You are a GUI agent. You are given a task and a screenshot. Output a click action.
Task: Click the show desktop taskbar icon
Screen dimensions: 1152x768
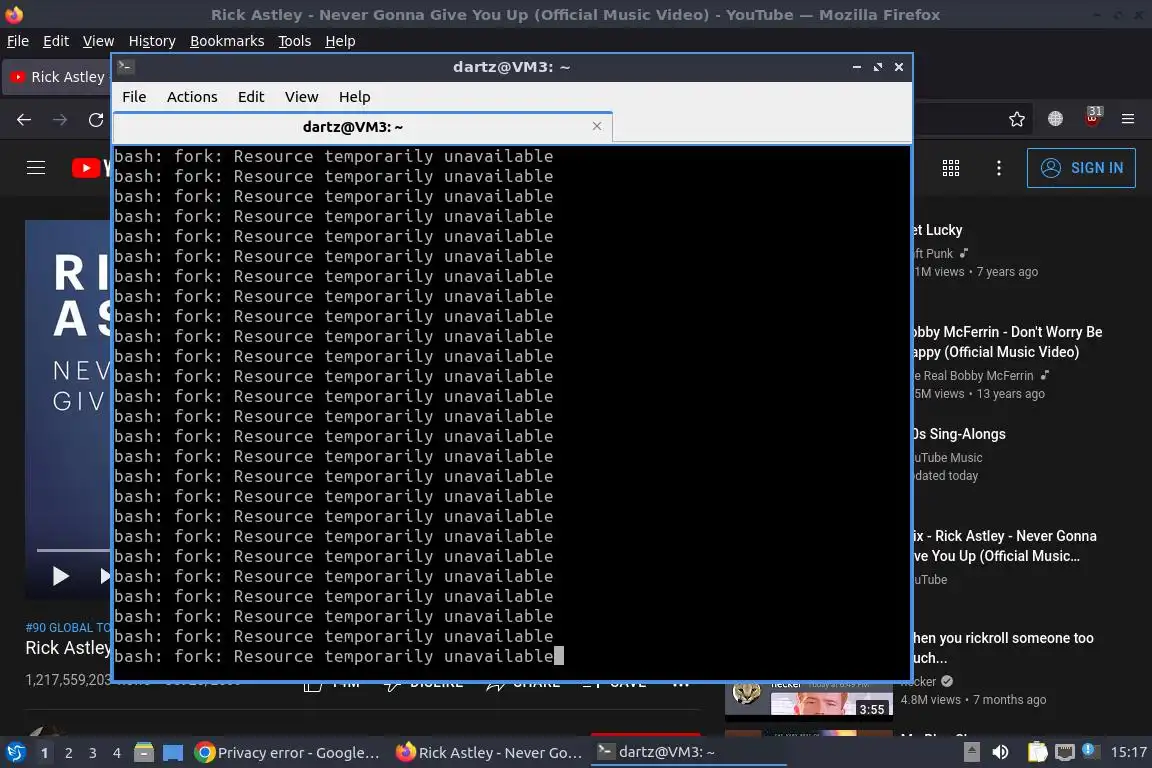pyautogui.click(x=173, y=752)
